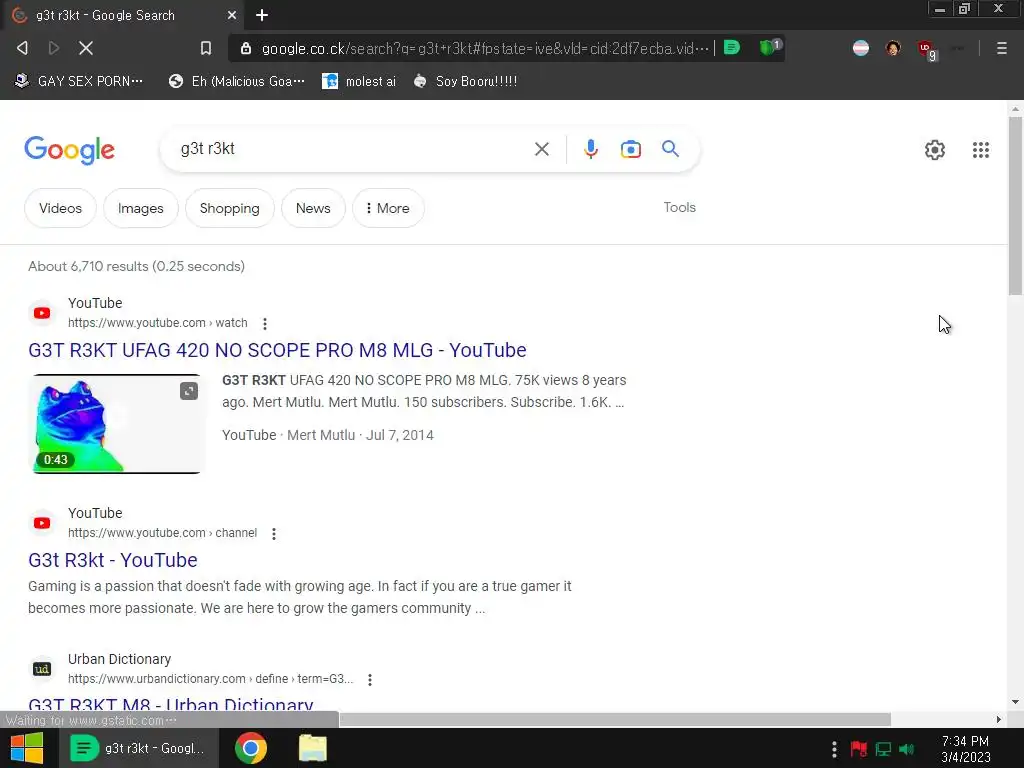The image size is (1024, 768).
Task: Search by image using the camera icon
Action: 630,149
